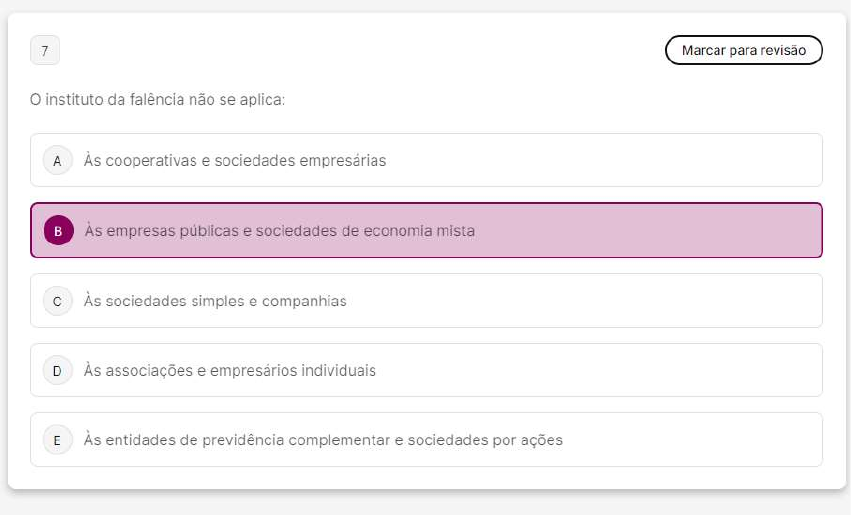Deselect the highlighted pink option B box
This screenshot has width=851, height=515.
(x=650, y=231)
